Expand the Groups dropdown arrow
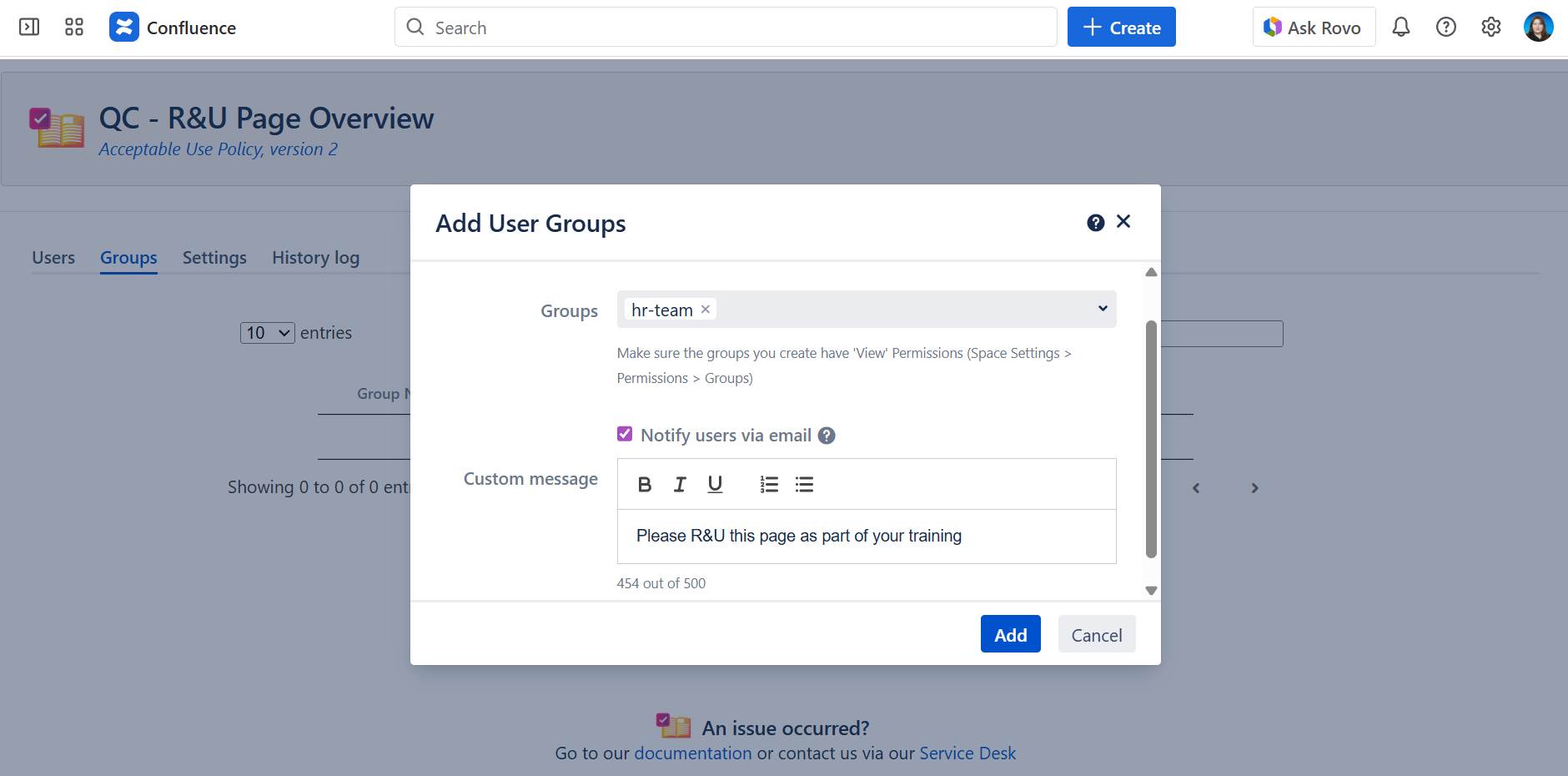This screenshot has height=776, width=1568. point(1103,309)
